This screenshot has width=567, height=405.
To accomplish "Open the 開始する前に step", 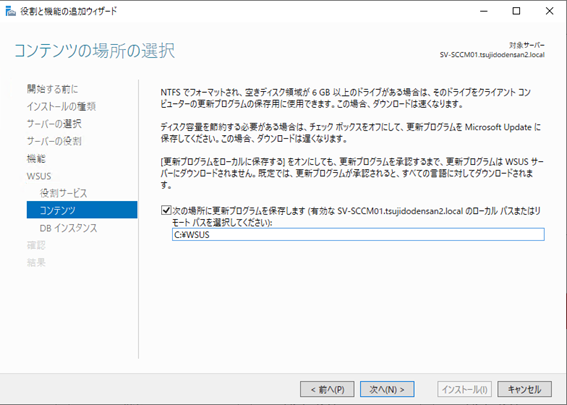I will pyautogui.click(x=52, y=89).
